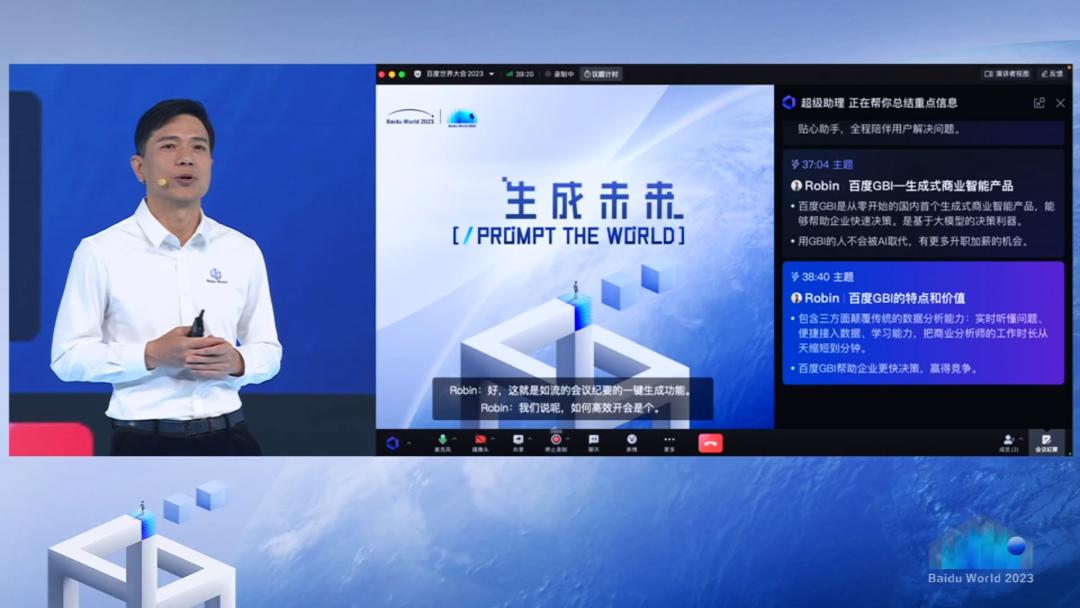Turn on the camera (摄像头)

480,443
